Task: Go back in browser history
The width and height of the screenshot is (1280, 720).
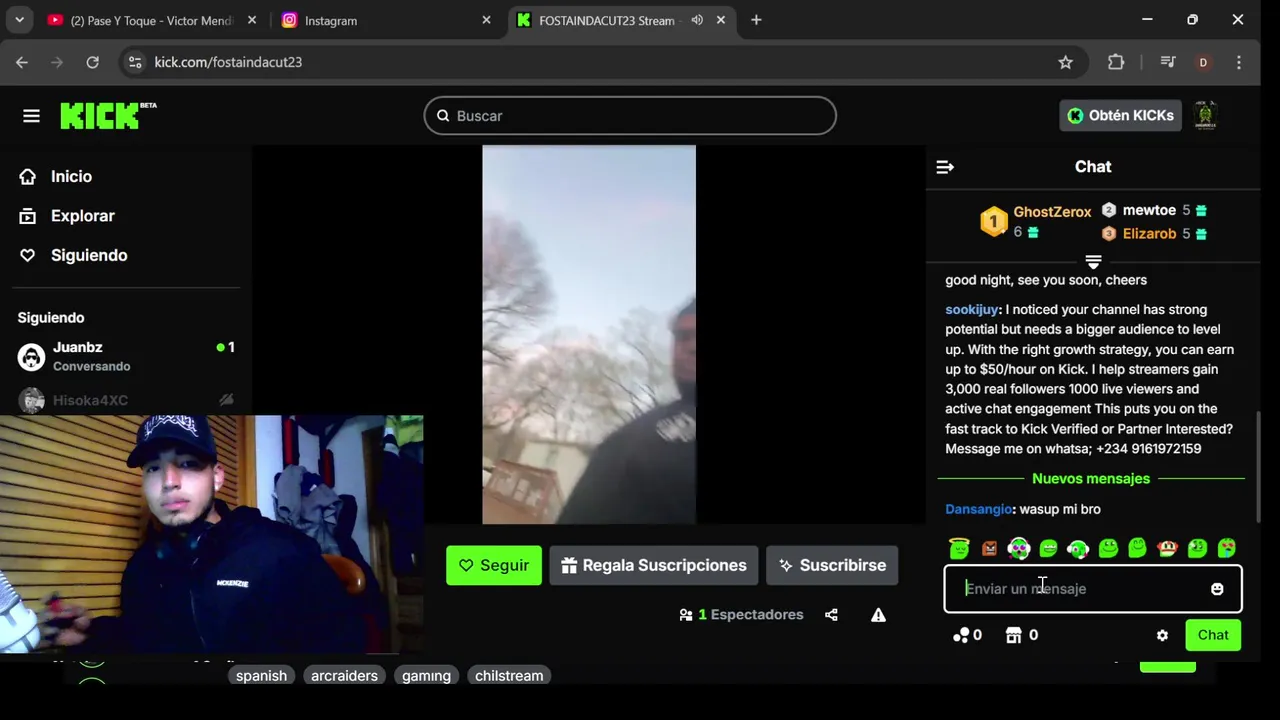Action: [22, 62]
